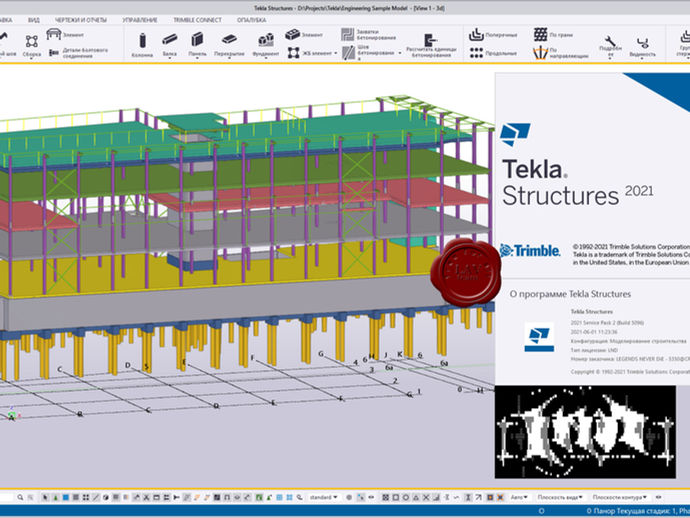Image resolution: width=690 pixels, height=518 pixels.
Task: Click the По грани mesh icon
Action: click(x=540, y=34)
